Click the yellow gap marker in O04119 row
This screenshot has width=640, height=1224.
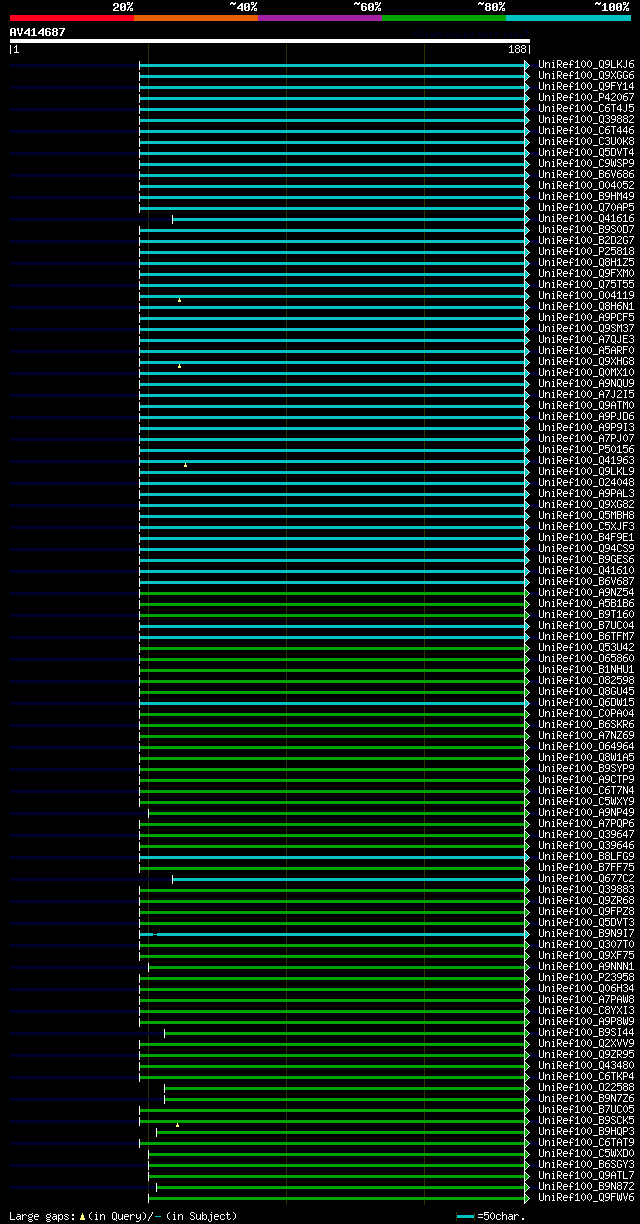(x=180, y=300)
